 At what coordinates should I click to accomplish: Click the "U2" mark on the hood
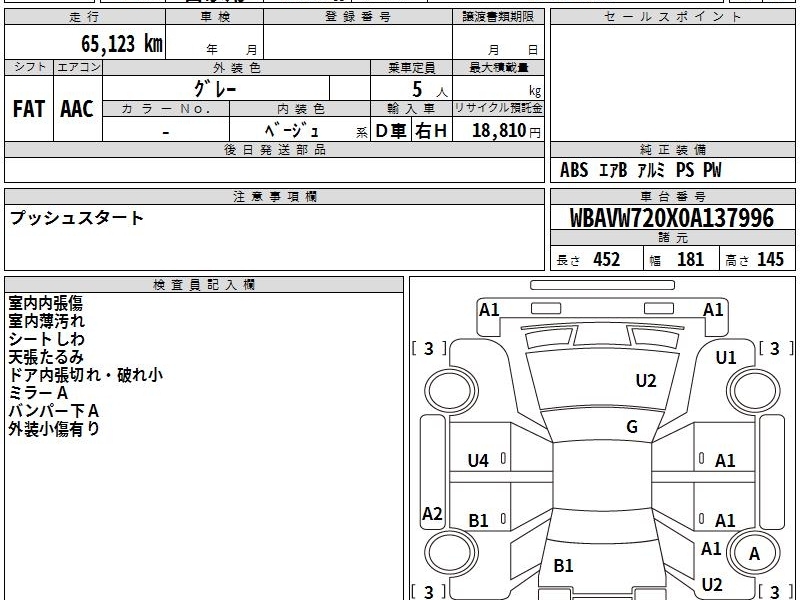pos(645,381)
